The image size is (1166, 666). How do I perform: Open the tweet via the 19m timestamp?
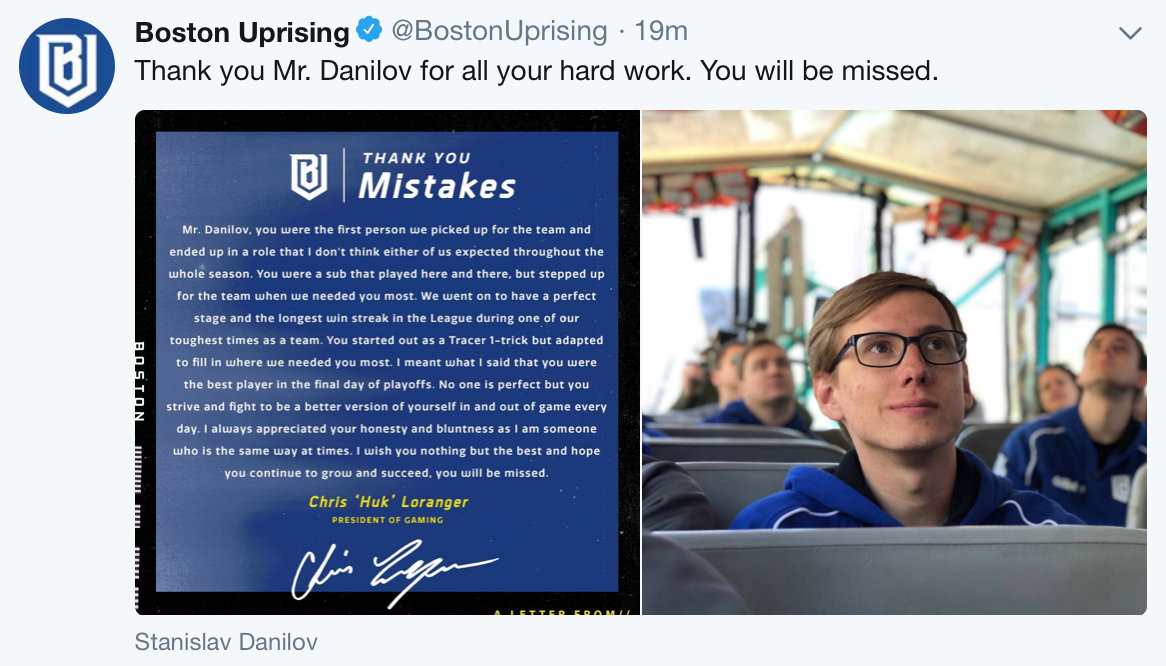pyautogui.click(x=661, y=31)
